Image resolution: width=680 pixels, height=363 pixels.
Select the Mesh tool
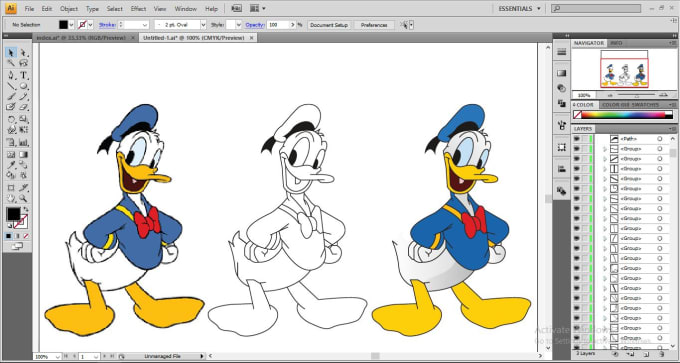[11, 154]
